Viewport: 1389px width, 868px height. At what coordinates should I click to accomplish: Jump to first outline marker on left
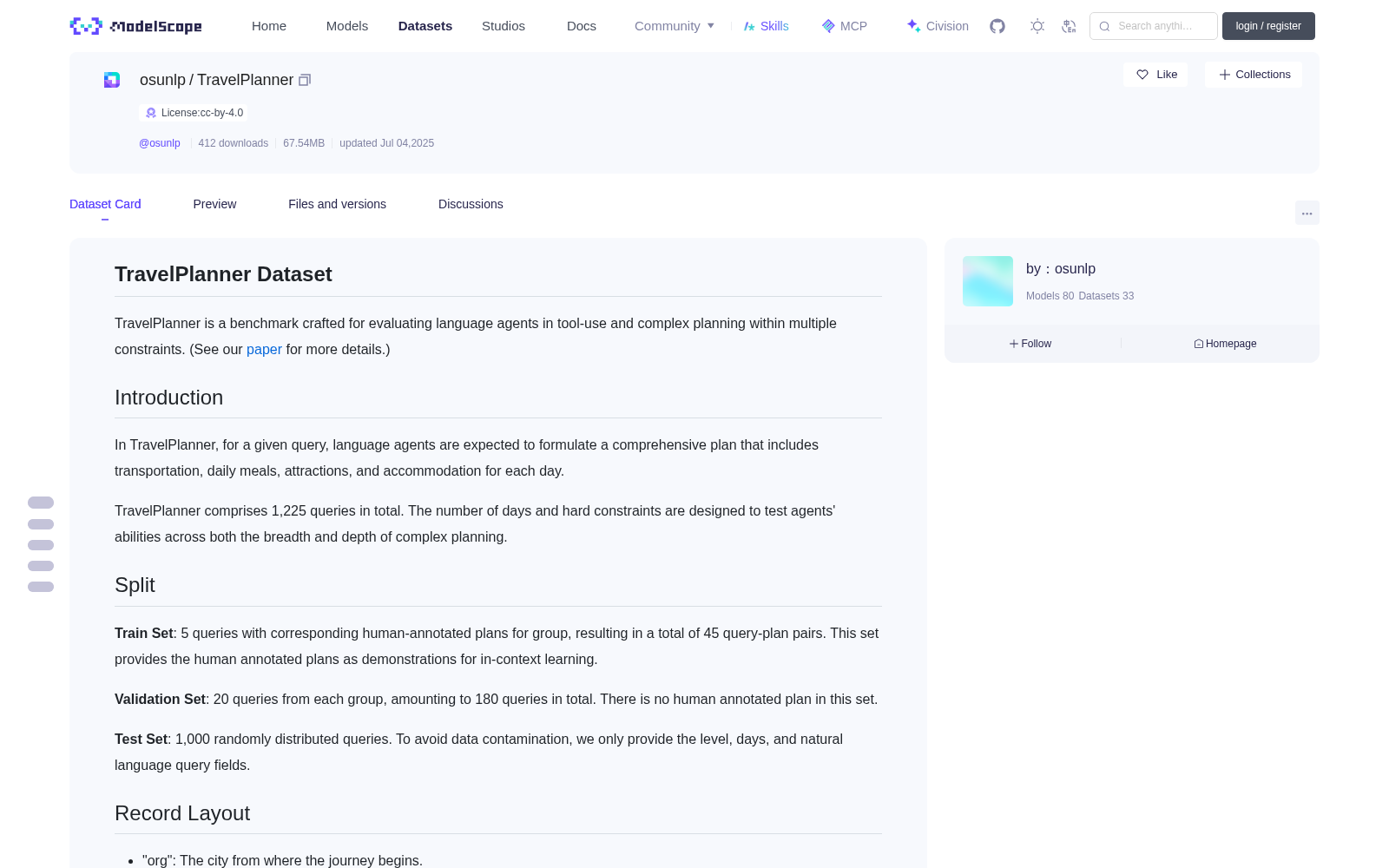[41, 503]
